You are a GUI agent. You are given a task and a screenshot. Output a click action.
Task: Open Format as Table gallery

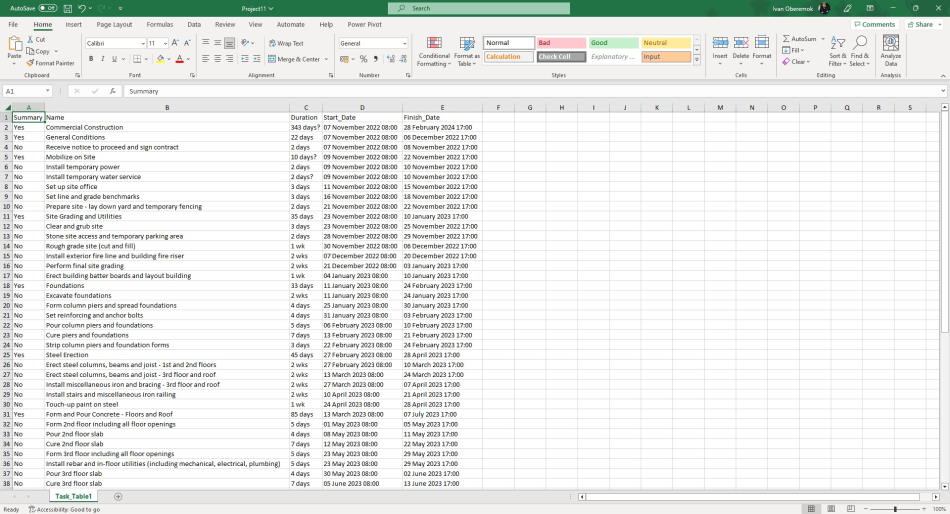point(467,52)
